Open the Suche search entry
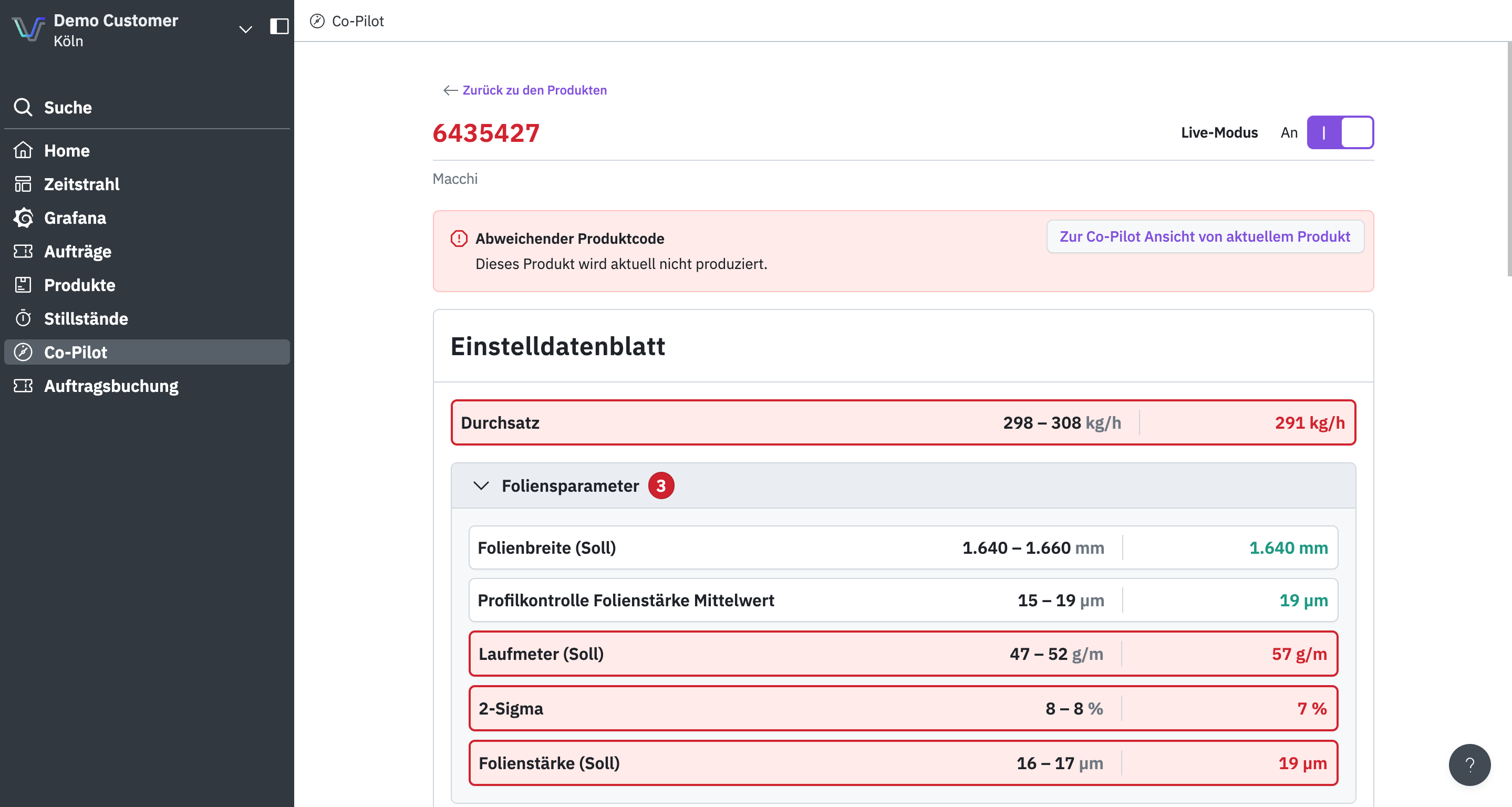Screen dimensions: 1512x807 coord(147,107)
